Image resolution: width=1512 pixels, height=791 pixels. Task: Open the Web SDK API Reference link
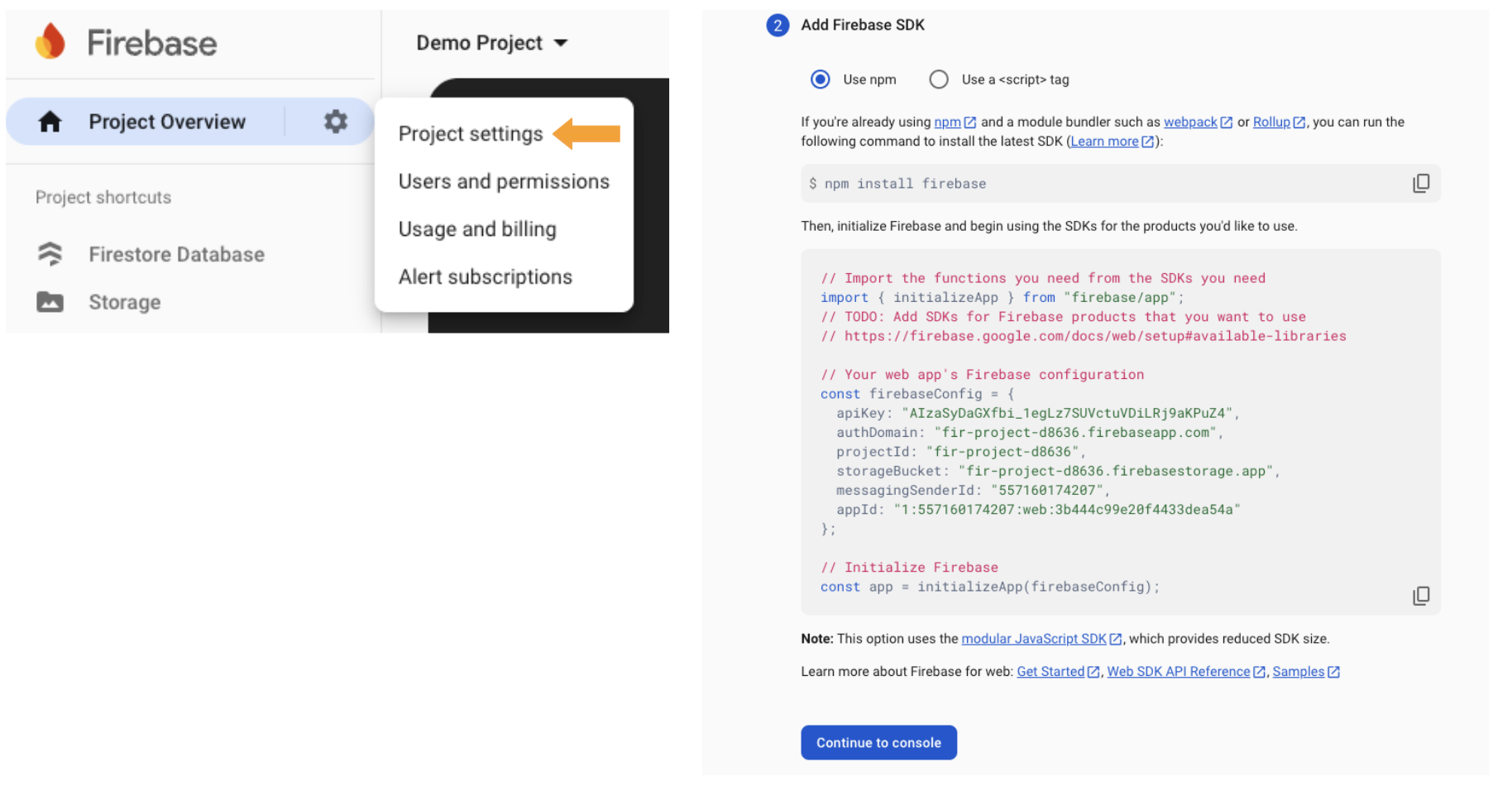point(1179,672)
